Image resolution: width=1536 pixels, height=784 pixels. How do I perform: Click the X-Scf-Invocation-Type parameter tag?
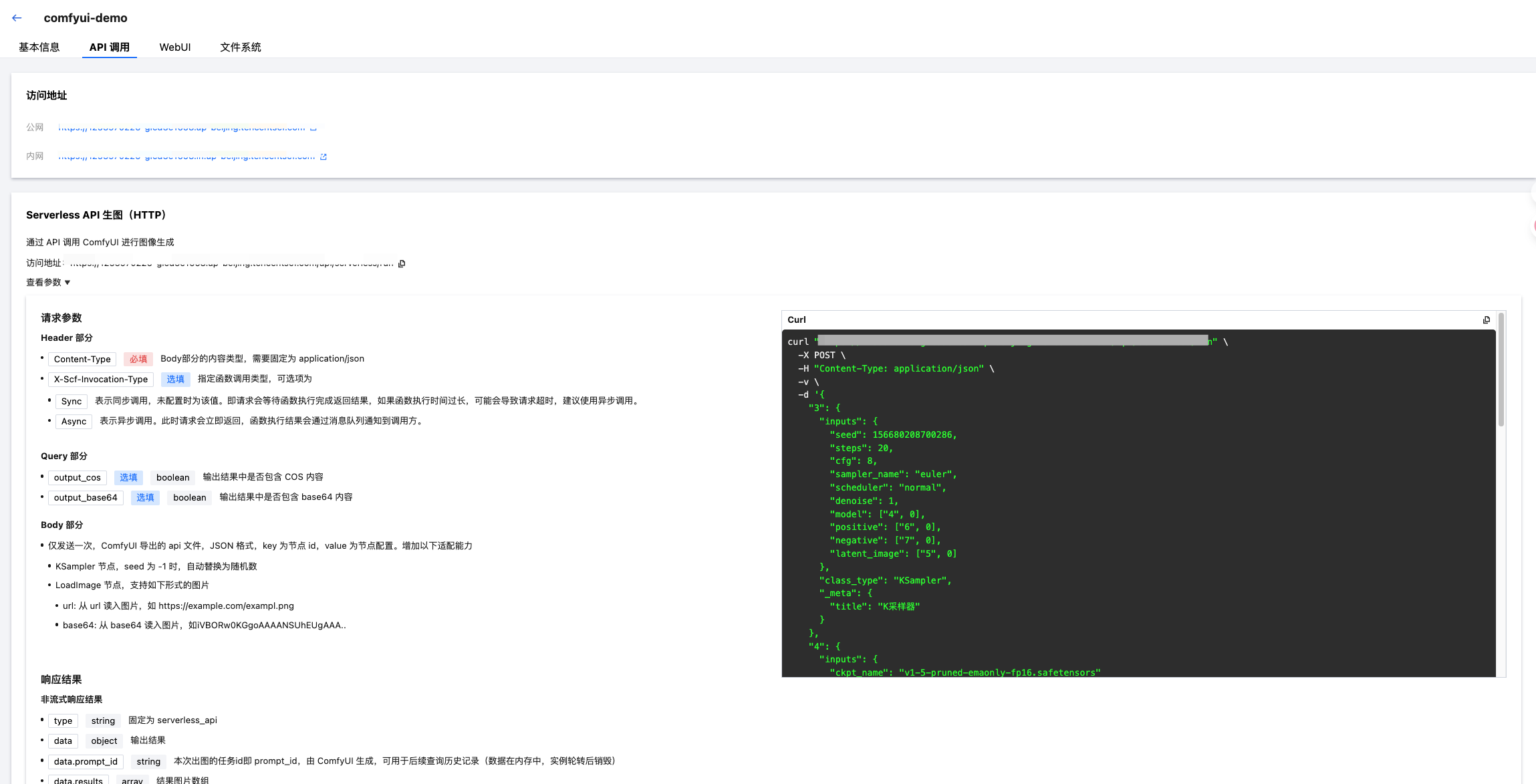coord(101,380)
